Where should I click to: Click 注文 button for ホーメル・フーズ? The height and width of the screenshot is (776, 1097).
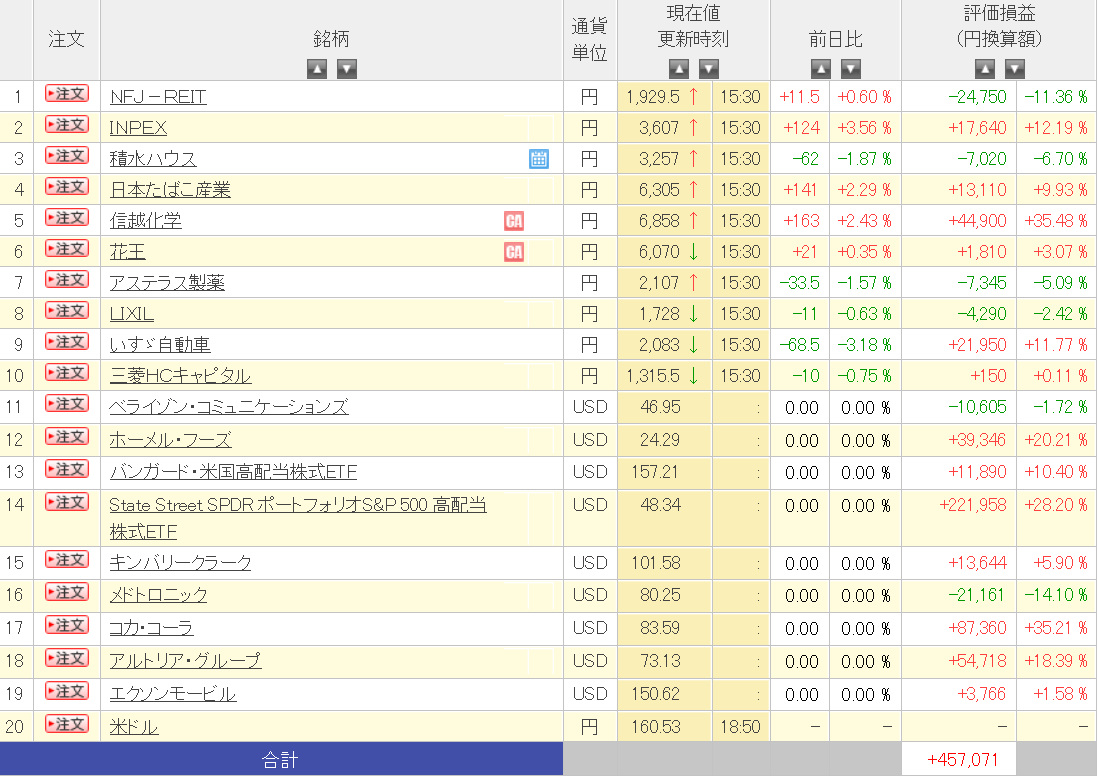pyautogui.click(x=67, y=437)
